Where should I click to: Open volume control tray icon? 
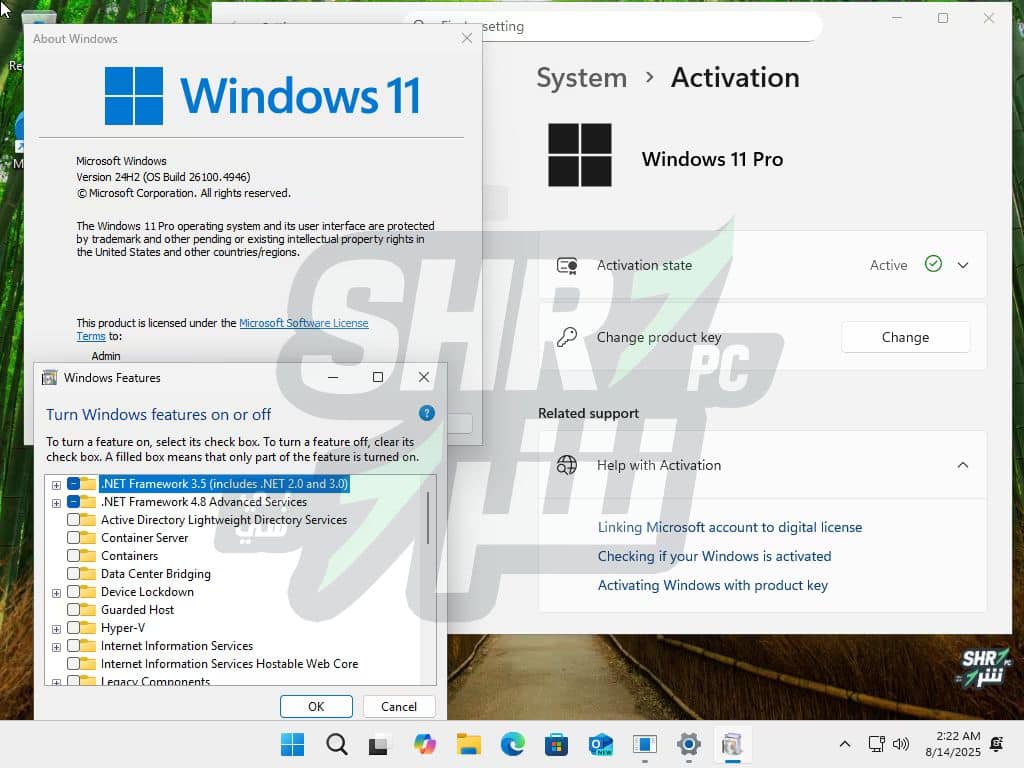901,744
